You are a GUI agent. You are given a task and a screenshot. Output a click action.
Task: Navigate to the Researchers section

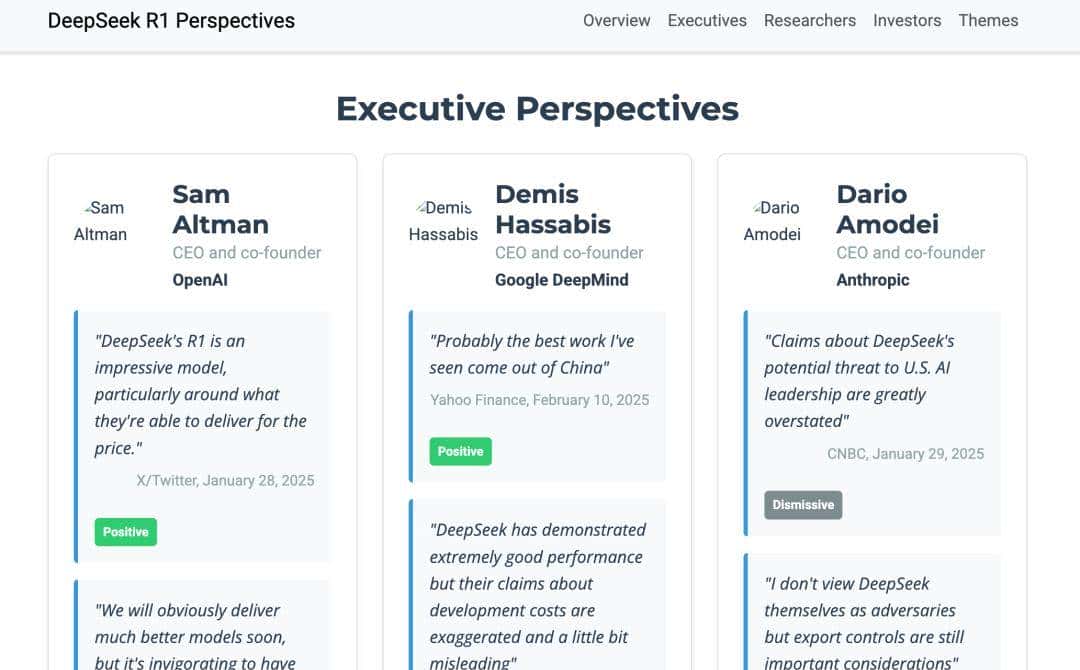[809, 20]
